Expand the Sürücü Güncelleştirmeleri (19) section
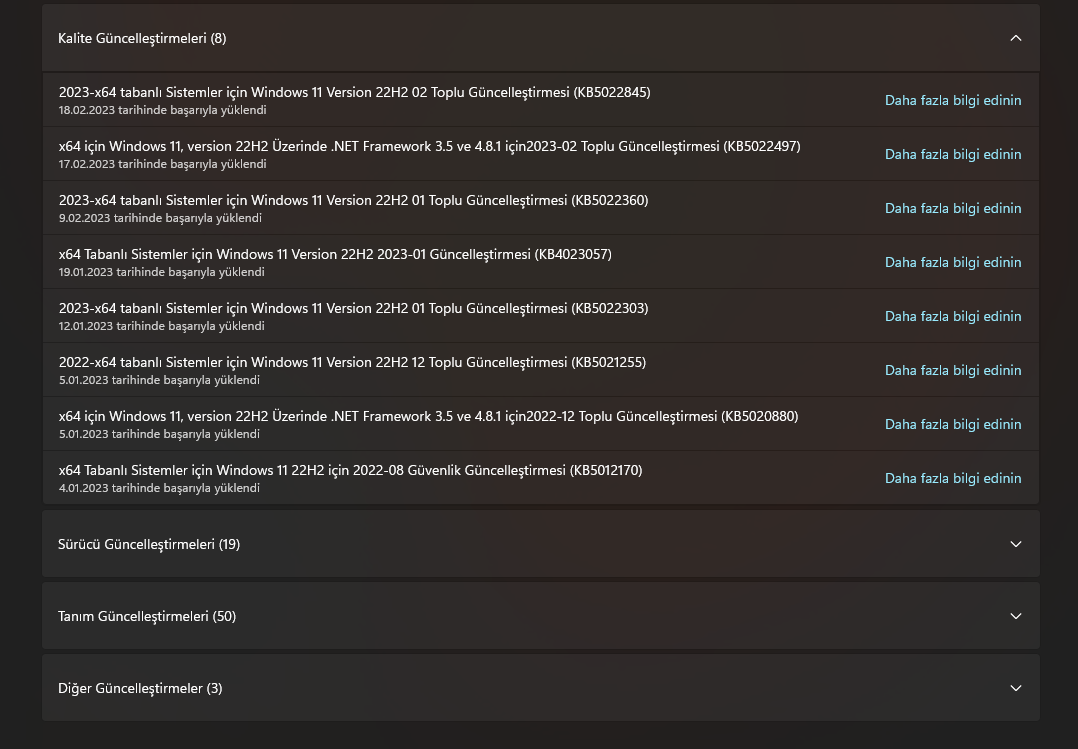The image size is (1078, 749). (x=1016, y=544)
